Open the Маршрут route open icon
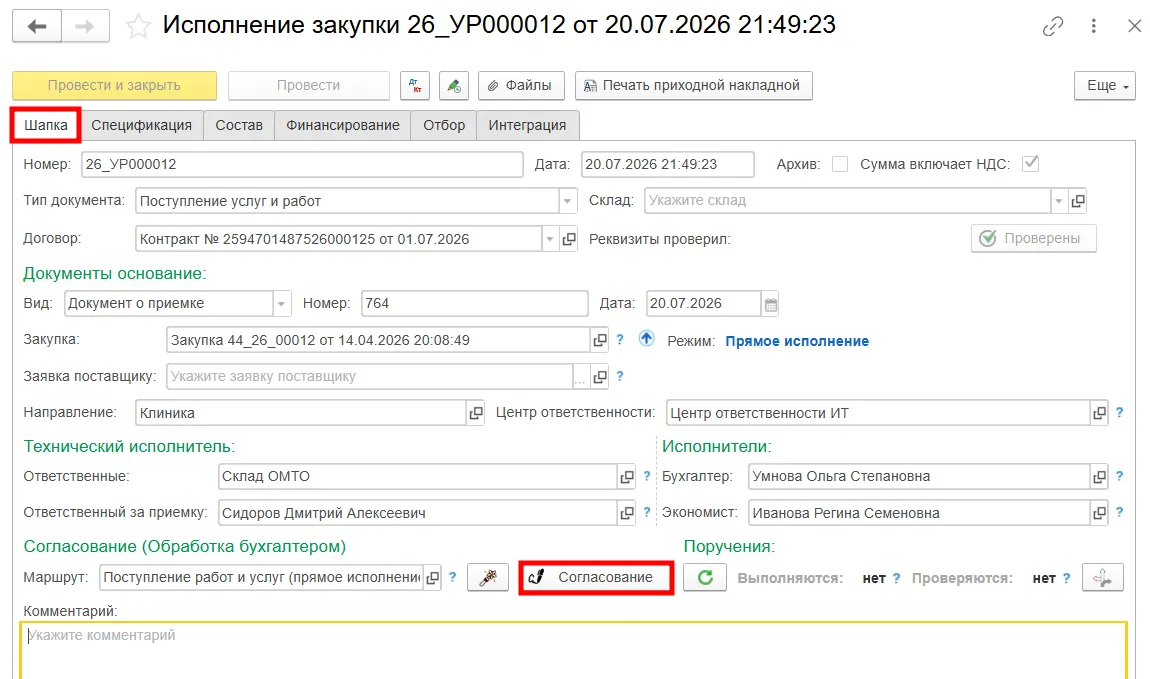The image size is (1150, 679). (x=433, y=578)
